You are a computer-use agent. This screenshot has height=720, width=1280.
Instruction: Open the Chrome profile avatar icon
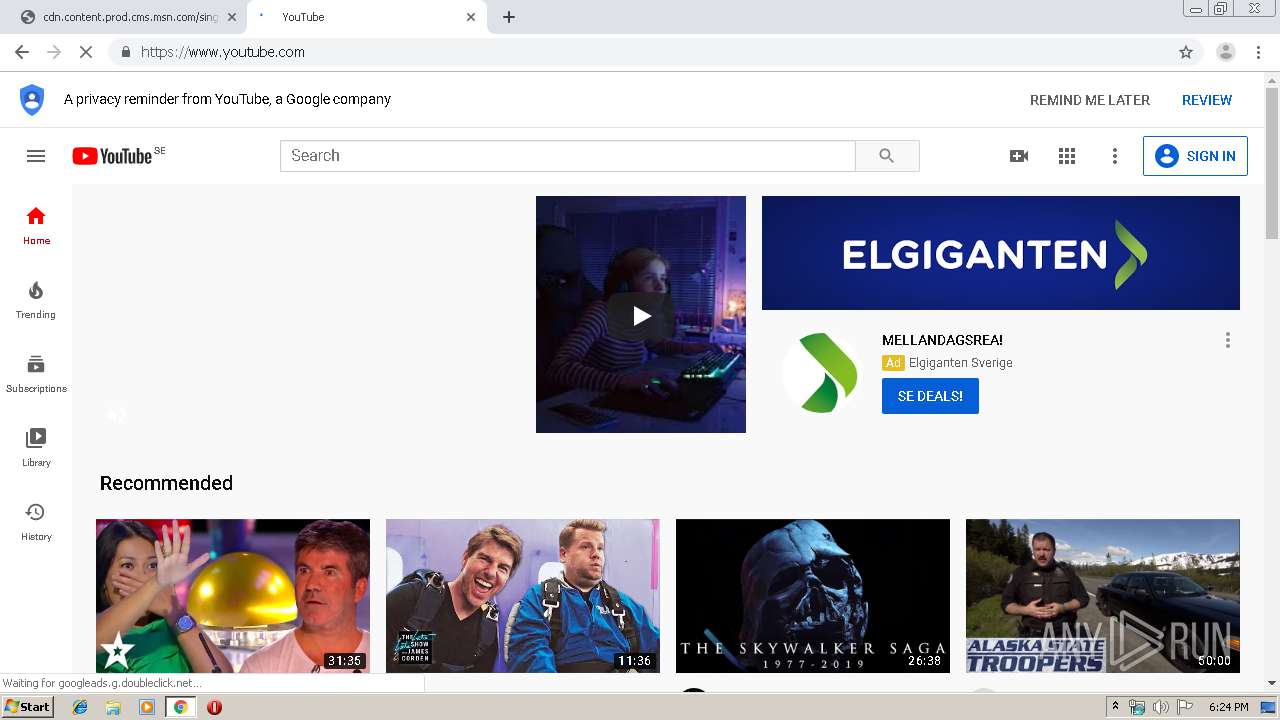tap(1225, 52)
